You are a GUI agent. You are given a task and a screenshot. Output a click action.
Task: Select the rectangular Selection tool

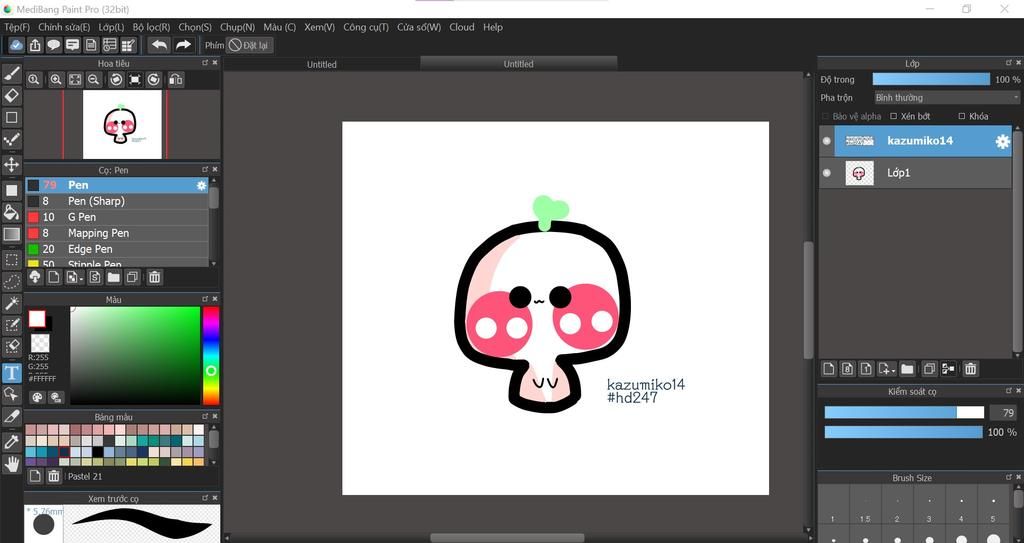click(x=12, y=260)
